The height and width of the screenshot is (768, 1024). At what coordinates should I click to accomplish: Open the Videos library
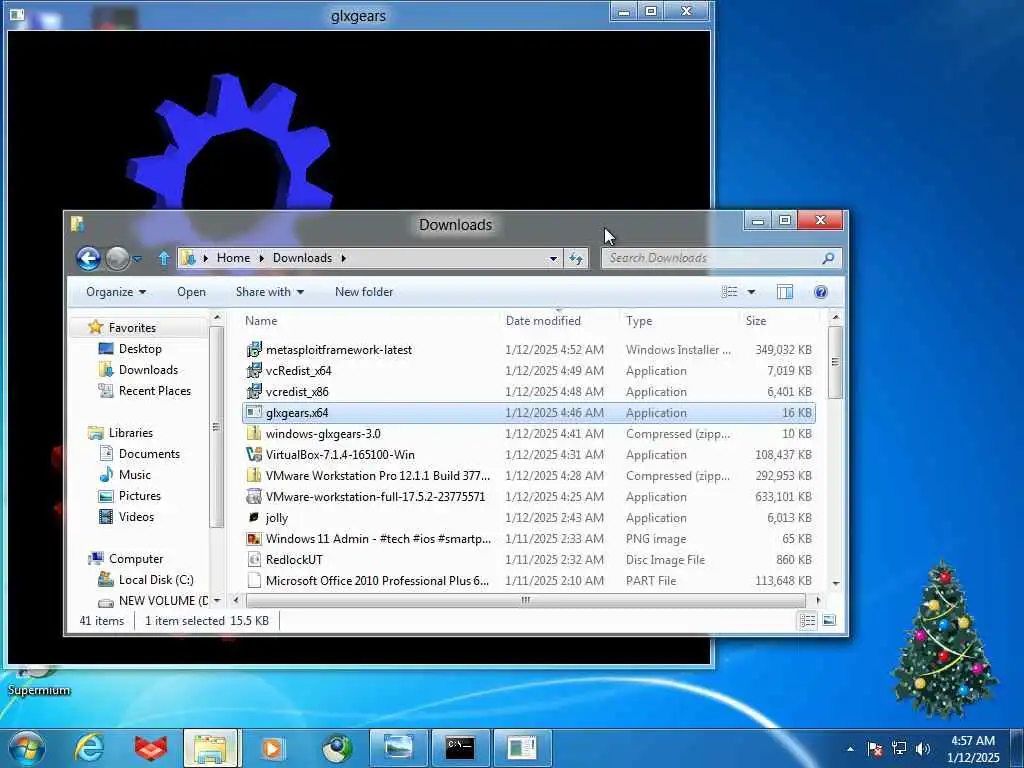136,517
